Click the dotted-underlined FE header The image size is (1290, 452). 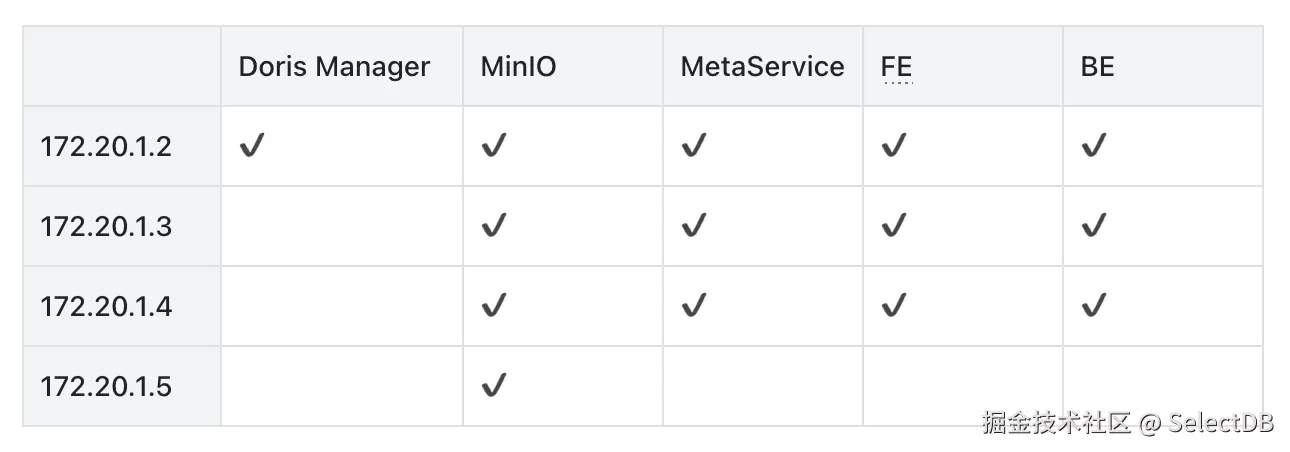pos(896,67)
